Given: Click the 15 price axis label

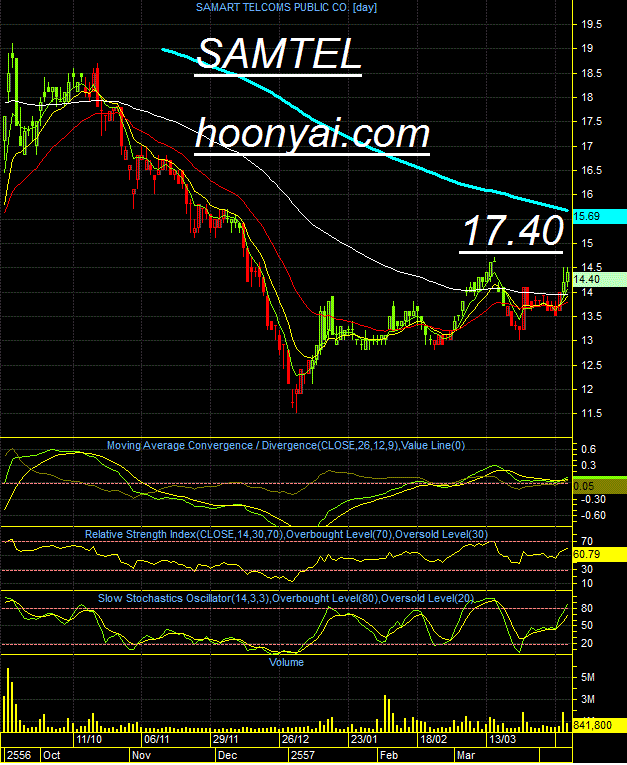Looking at the screenshot, I should (x=587, y=243).
